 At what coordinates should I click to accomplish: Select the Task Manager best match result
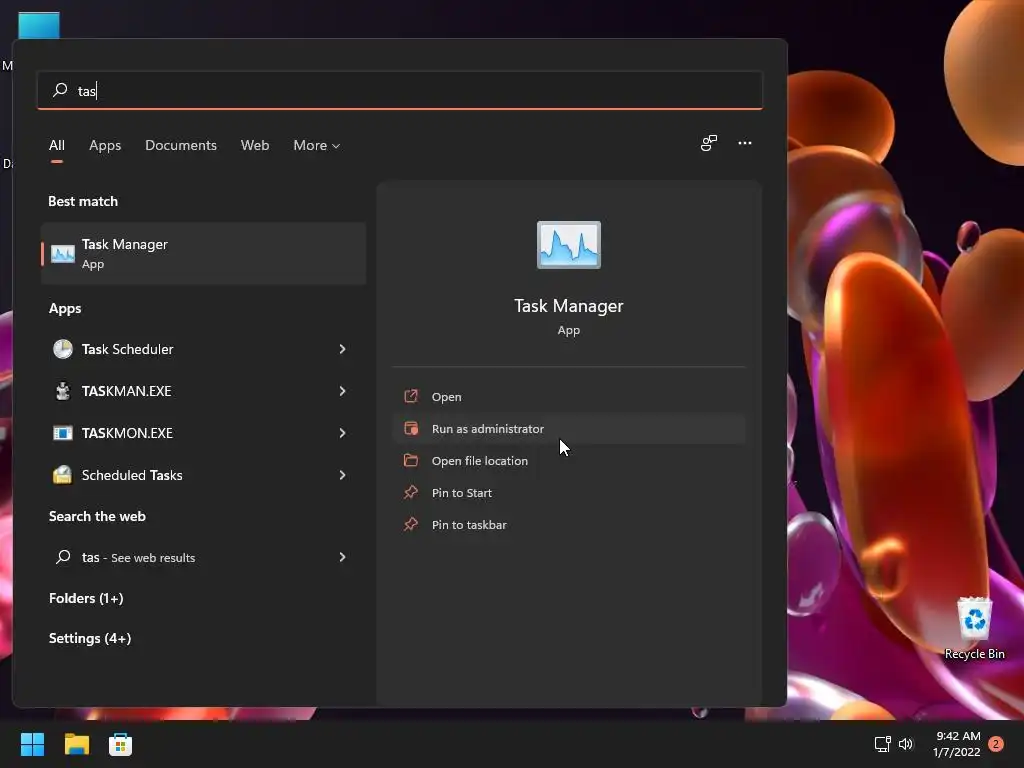(x=203, y=253)
